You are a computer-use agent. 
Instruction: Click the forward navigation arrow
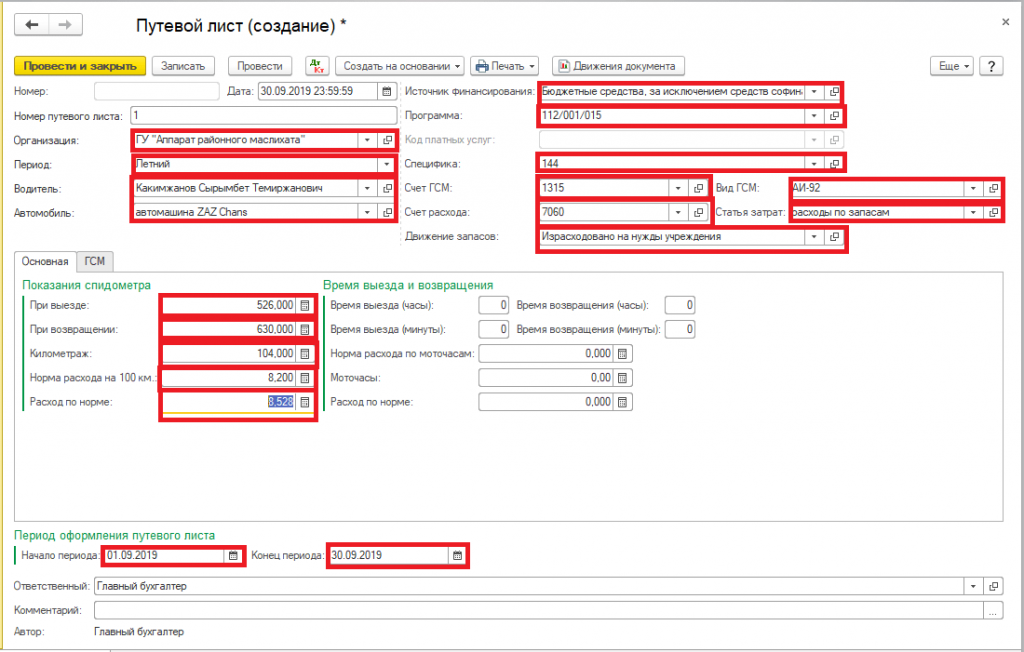(x=65, y=25)
